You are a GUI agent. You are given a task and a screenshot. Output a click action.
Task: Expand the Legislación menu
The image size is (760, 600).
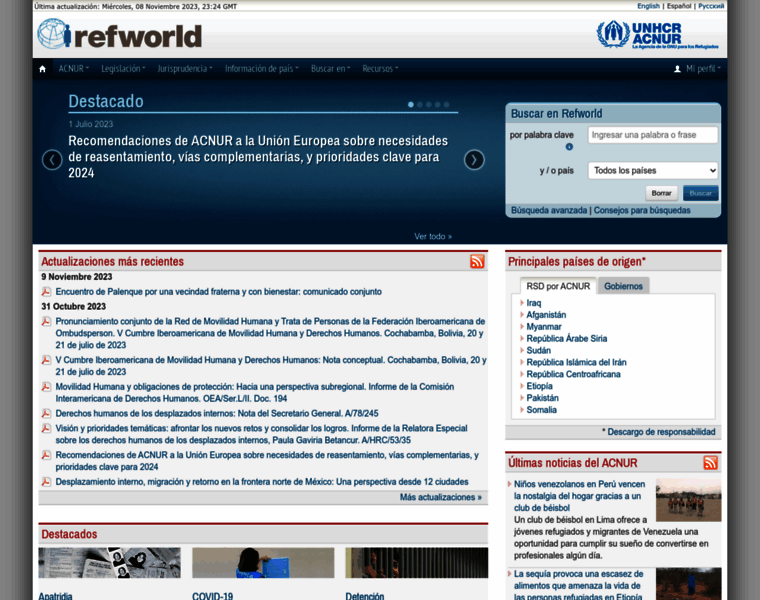tap(123, 69)
